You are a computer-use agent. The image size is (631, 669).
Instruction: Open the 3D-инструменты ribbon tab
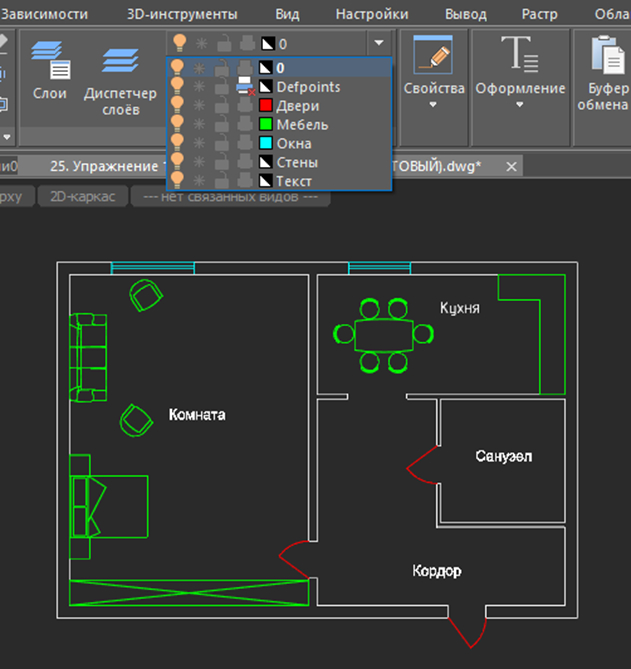(x=182, y=14)
